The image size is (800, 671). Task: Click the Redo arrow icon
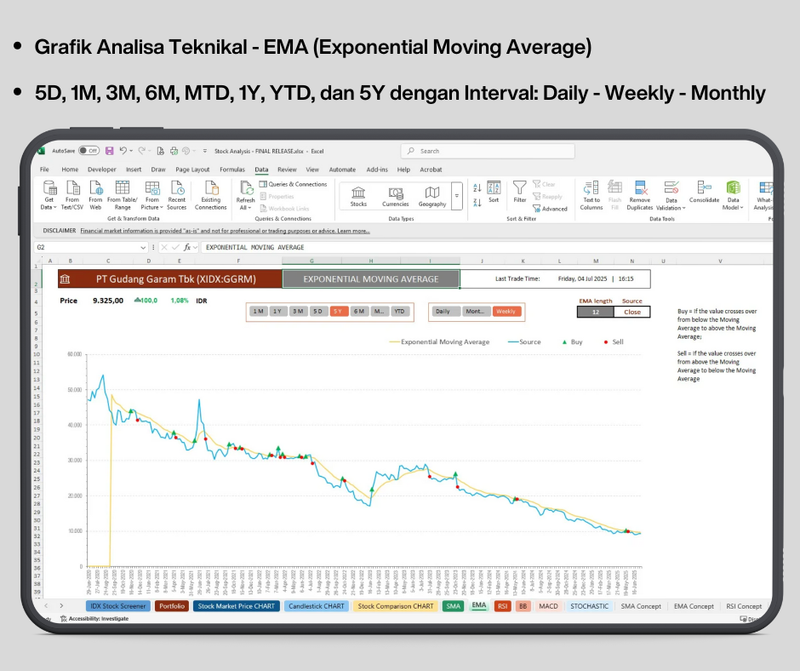click(x=141, y=151)
